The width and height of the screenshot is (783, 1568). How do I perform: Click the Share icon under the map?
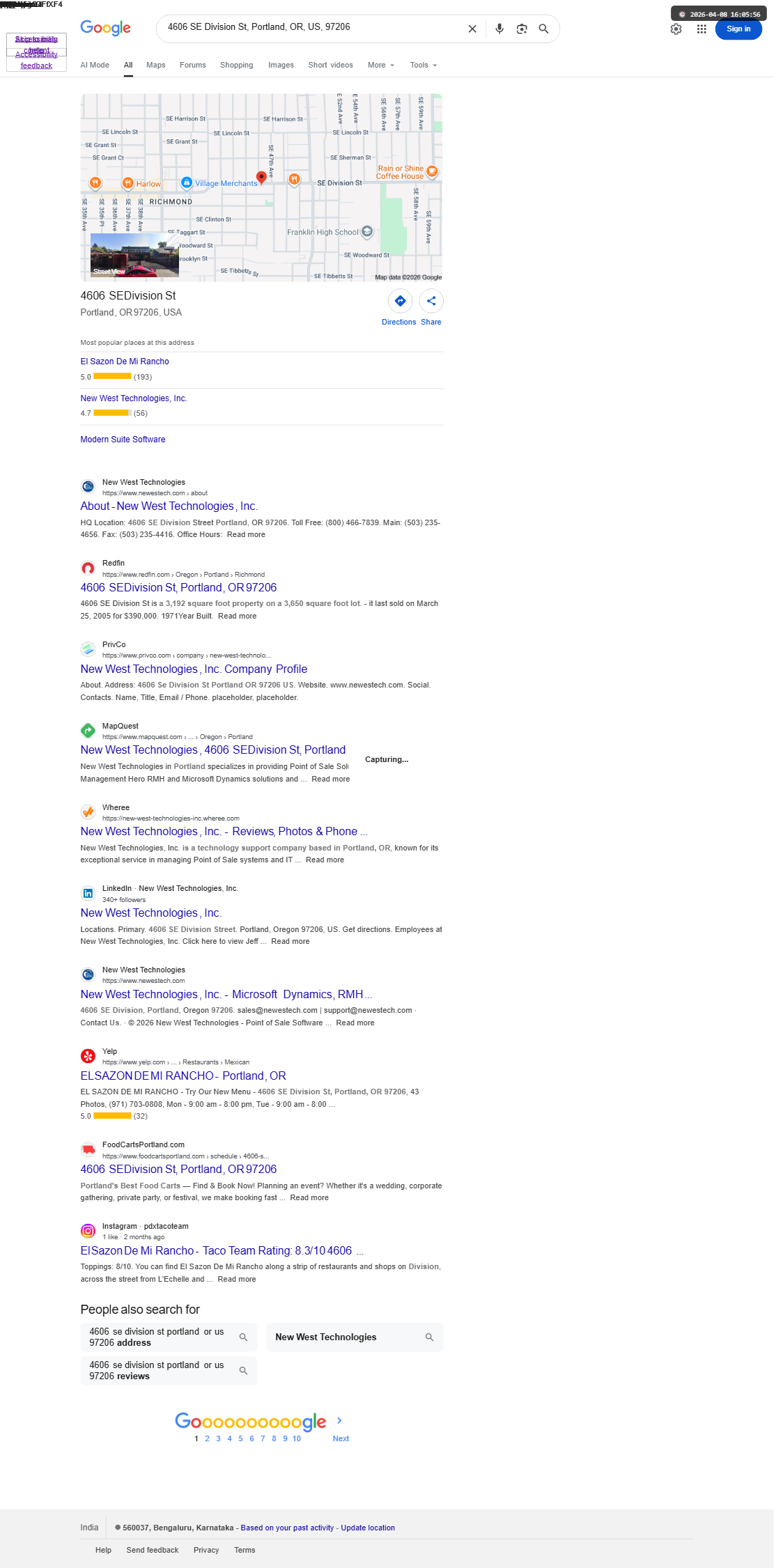click(x=431, y=301)
